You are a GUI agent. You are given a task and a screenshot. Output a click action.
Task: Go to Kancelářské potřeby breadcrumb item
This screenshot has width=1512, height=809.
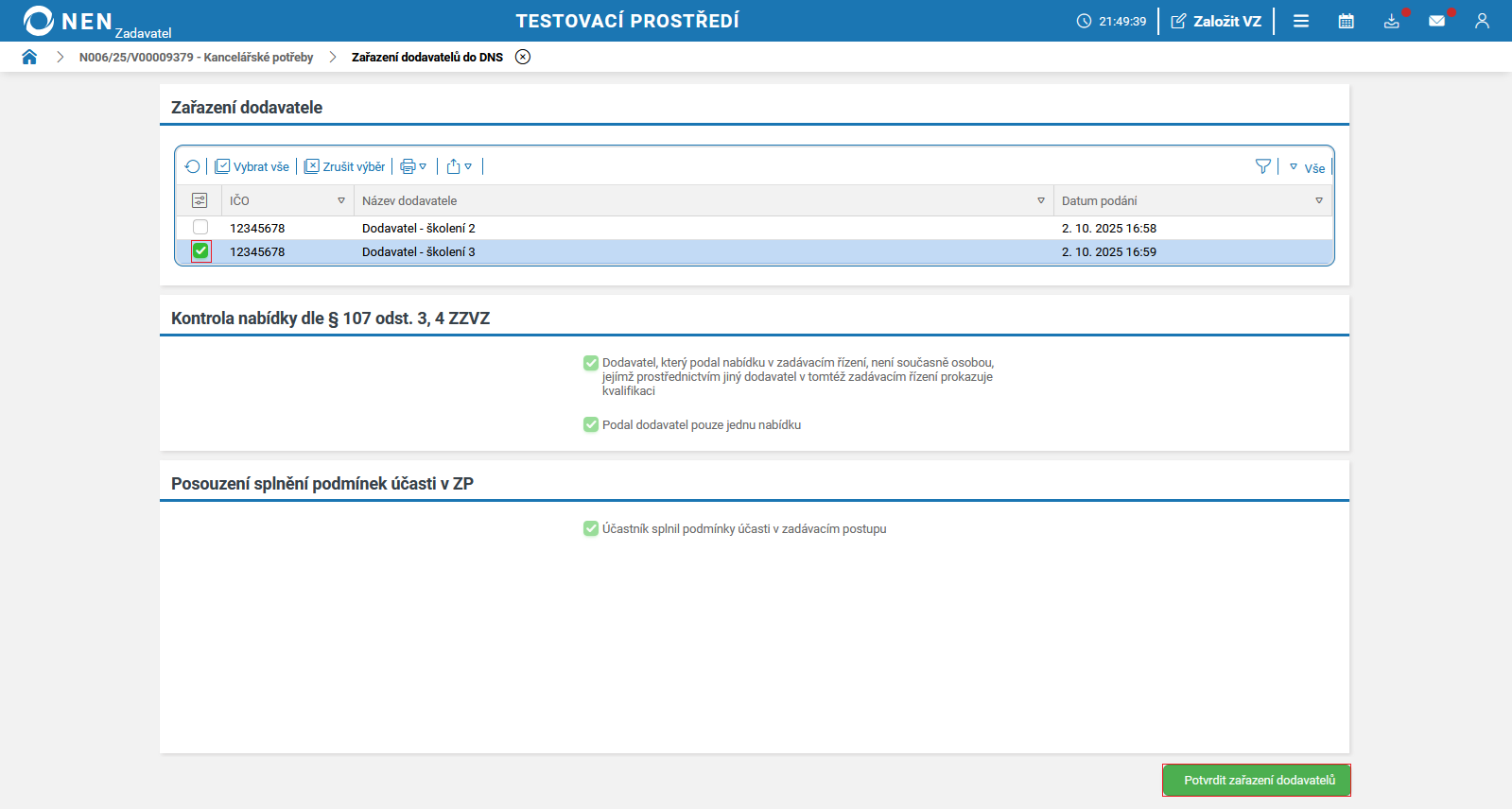point(196,57)
